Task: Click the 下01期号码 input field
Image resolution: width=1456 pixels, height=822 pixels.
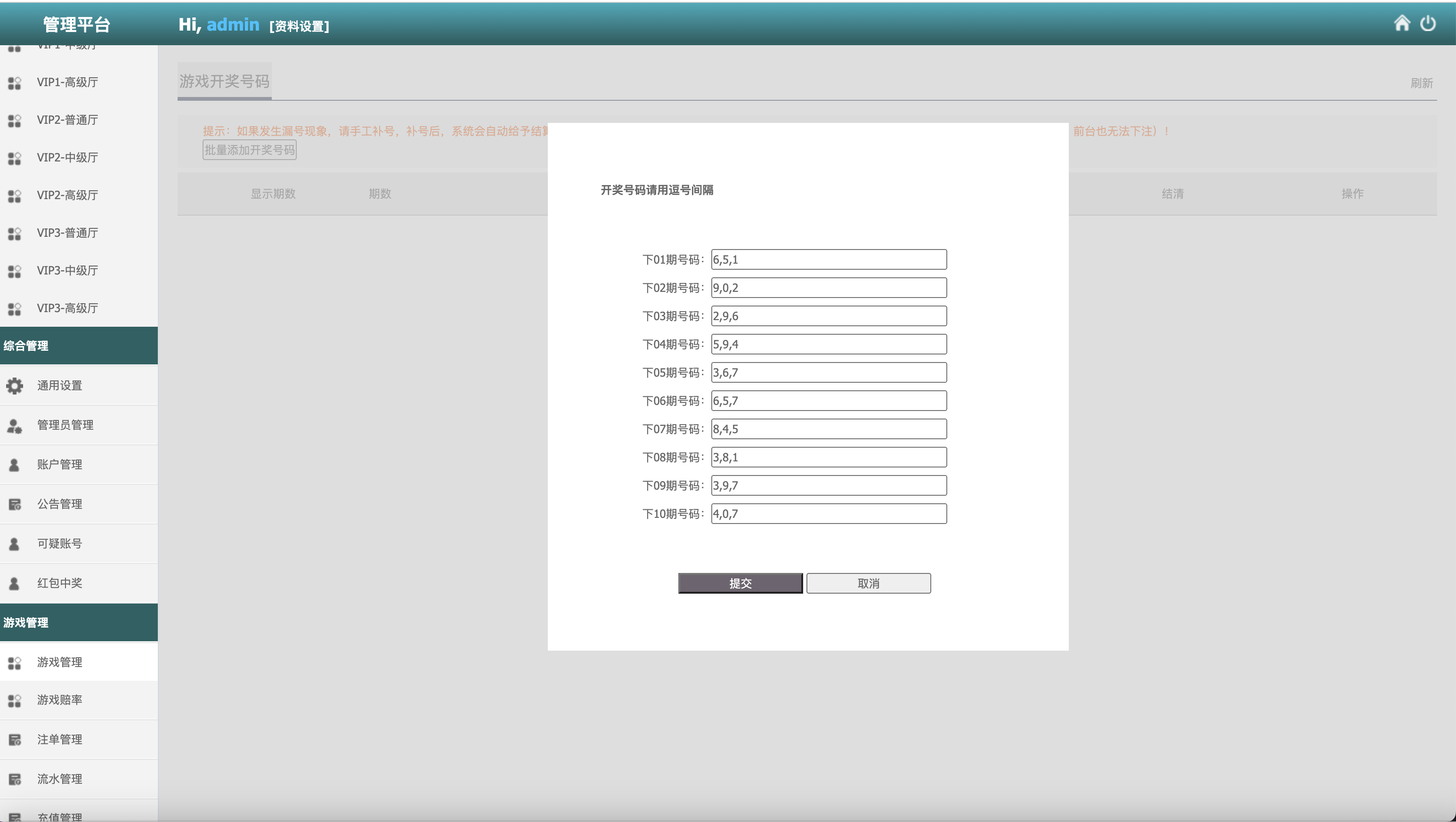Action: 829,260
